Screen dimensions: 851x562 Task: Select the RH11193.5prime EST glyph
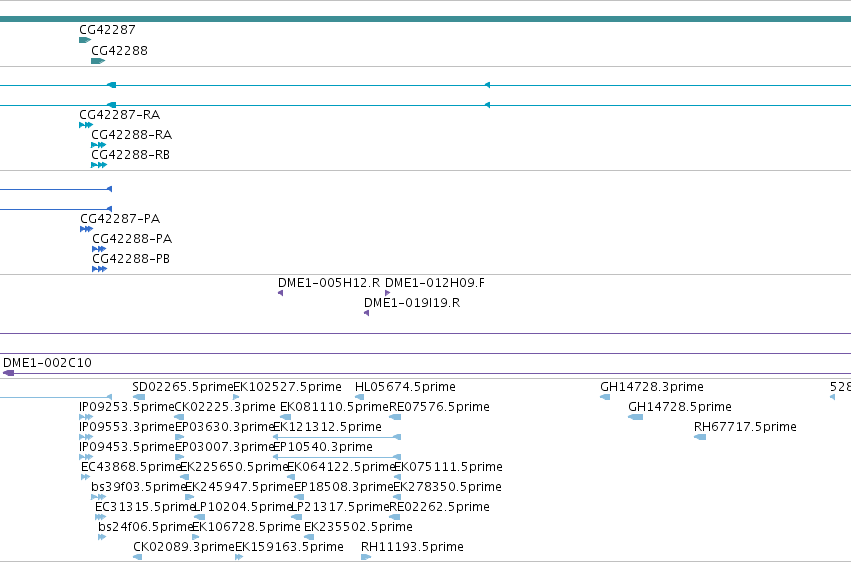(x=366, y=557)
